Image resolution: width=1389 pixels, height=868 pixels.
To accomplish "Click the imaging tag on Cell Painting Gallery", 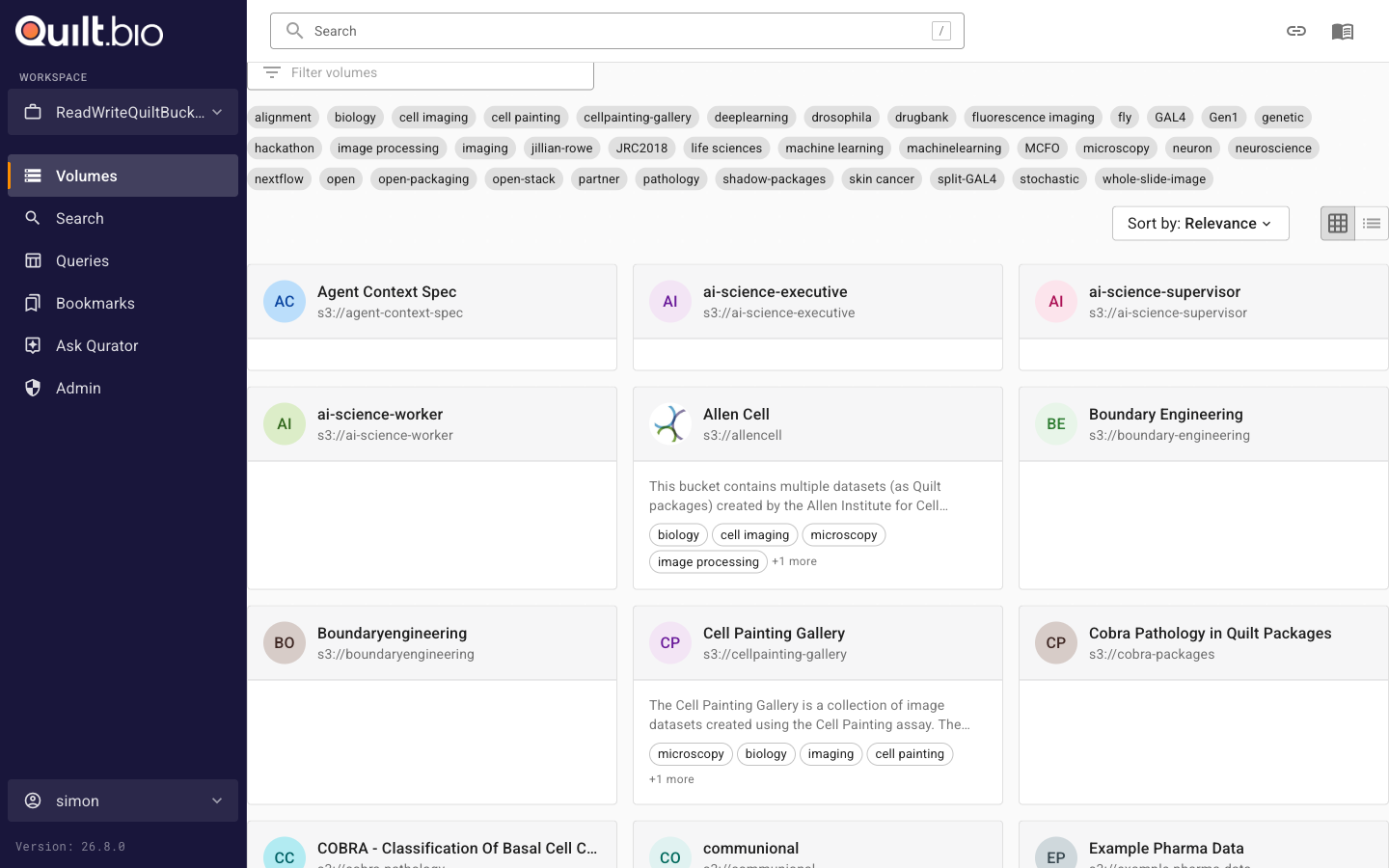I will (831, 753).
